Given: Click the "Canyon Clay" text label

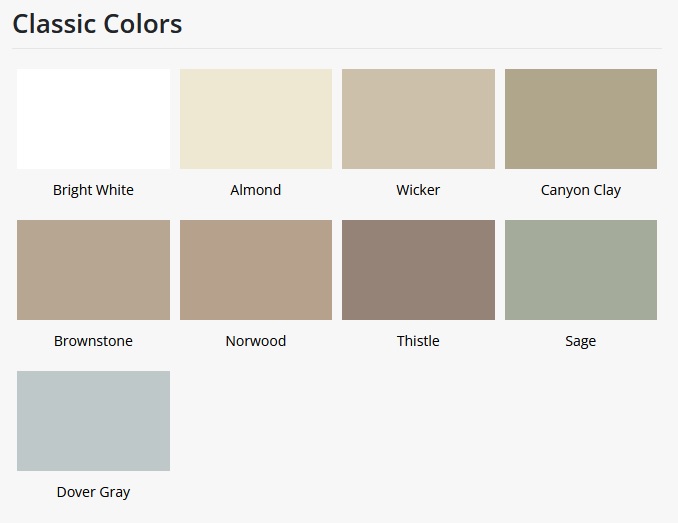Looking at the screenshot, I should 581,190.
